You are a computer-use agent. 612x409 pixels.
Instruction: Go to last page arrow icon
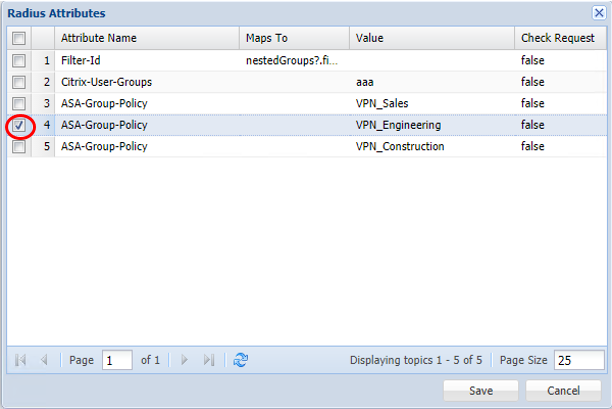pyautogui.click(x=208, y=360)
